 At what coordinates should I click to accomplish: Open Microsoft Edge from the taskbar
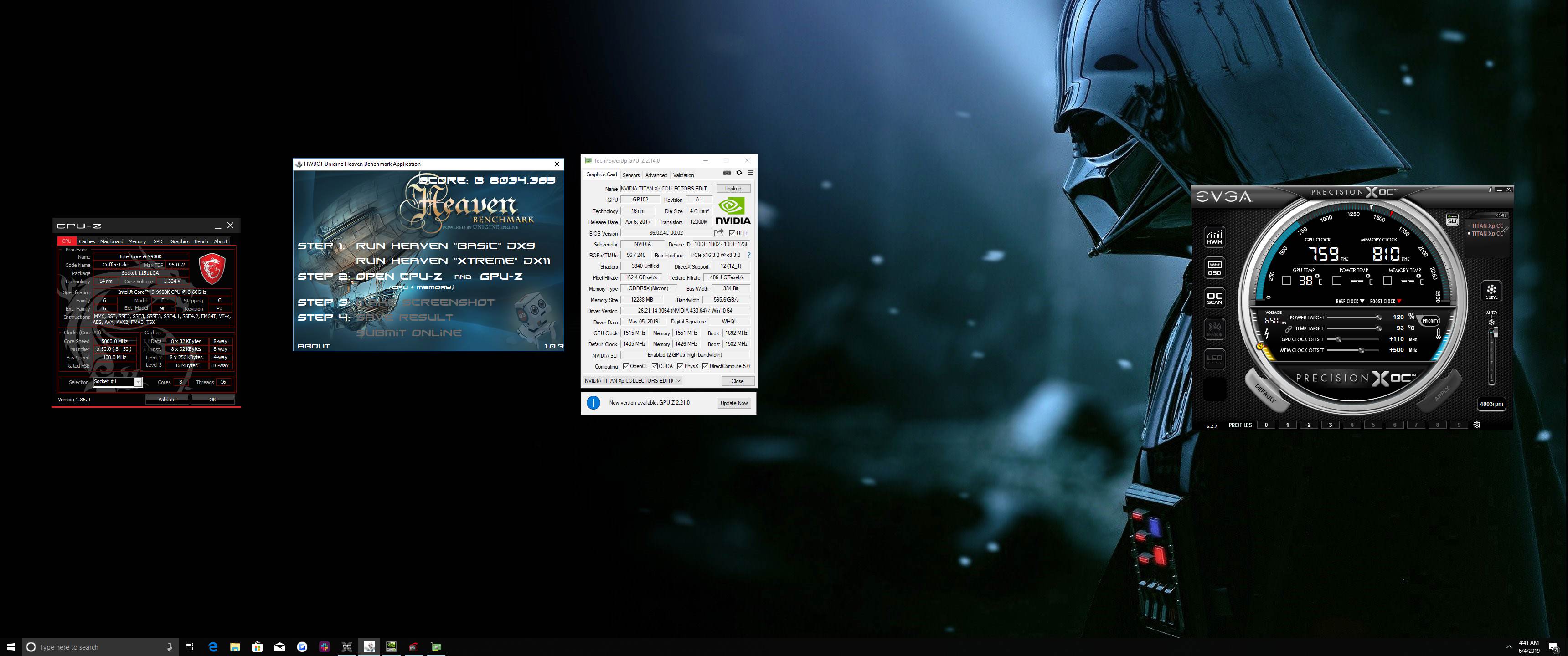click(213, 647)
